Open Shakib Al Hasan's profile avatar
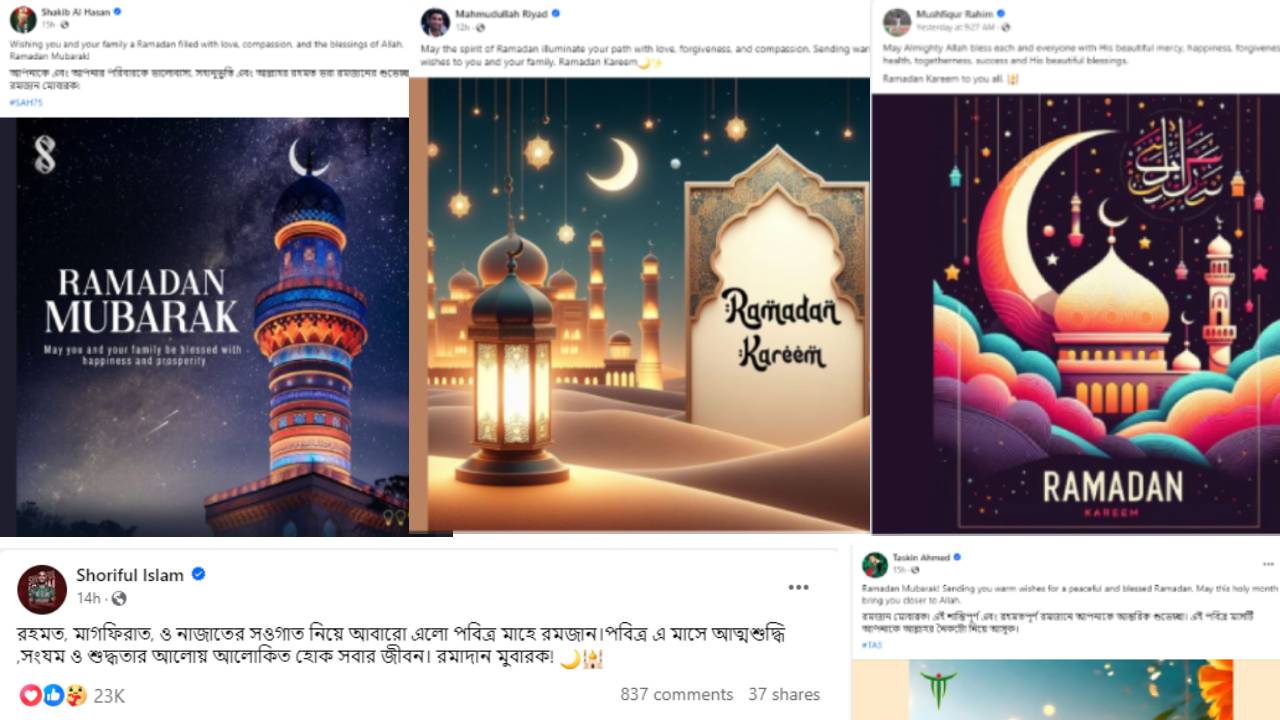The width and height of the screenshot is (1280, 720). 23,19
